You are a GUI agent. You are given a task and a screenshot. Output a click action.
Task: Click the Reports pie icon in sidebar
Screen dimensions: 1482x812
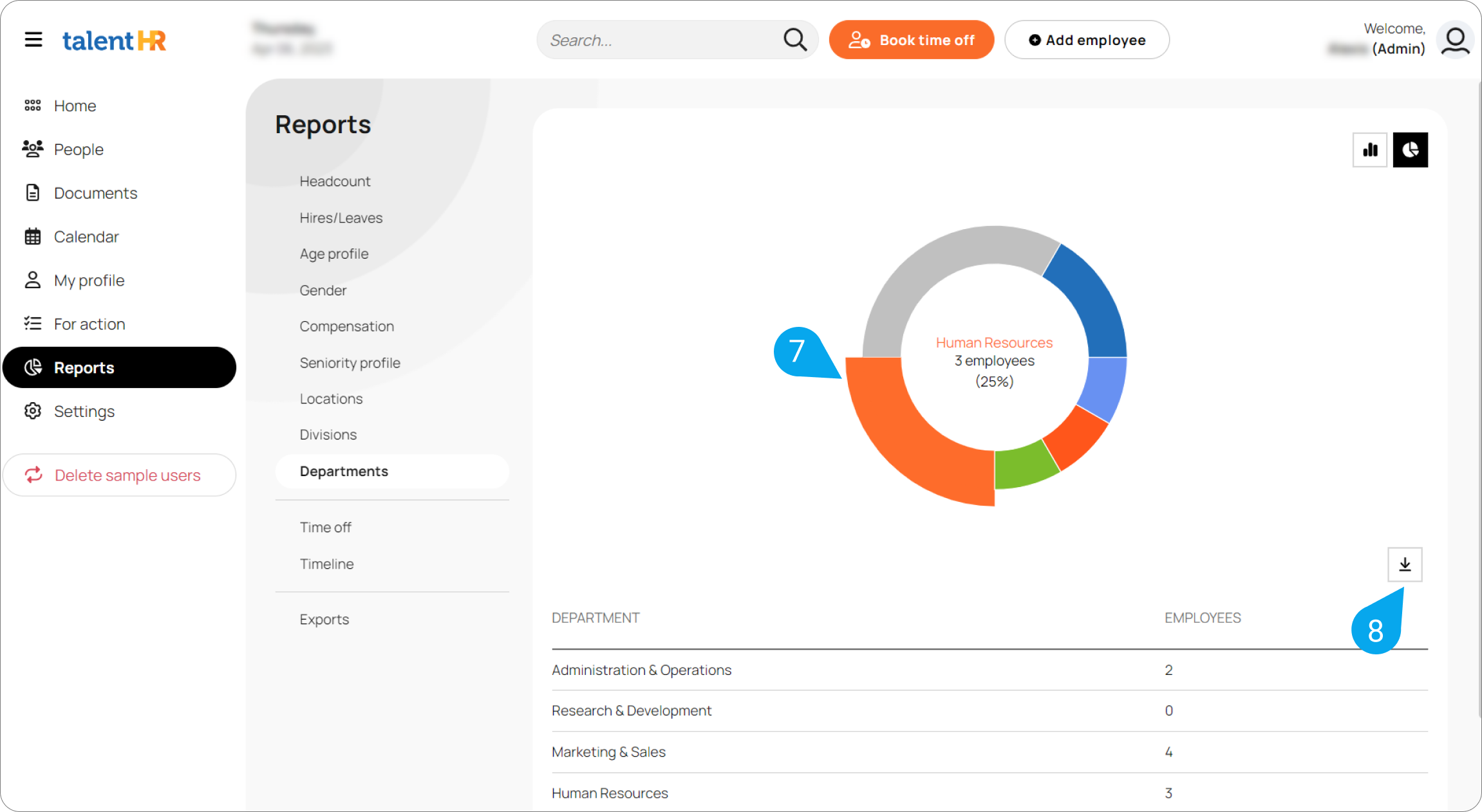33,367
